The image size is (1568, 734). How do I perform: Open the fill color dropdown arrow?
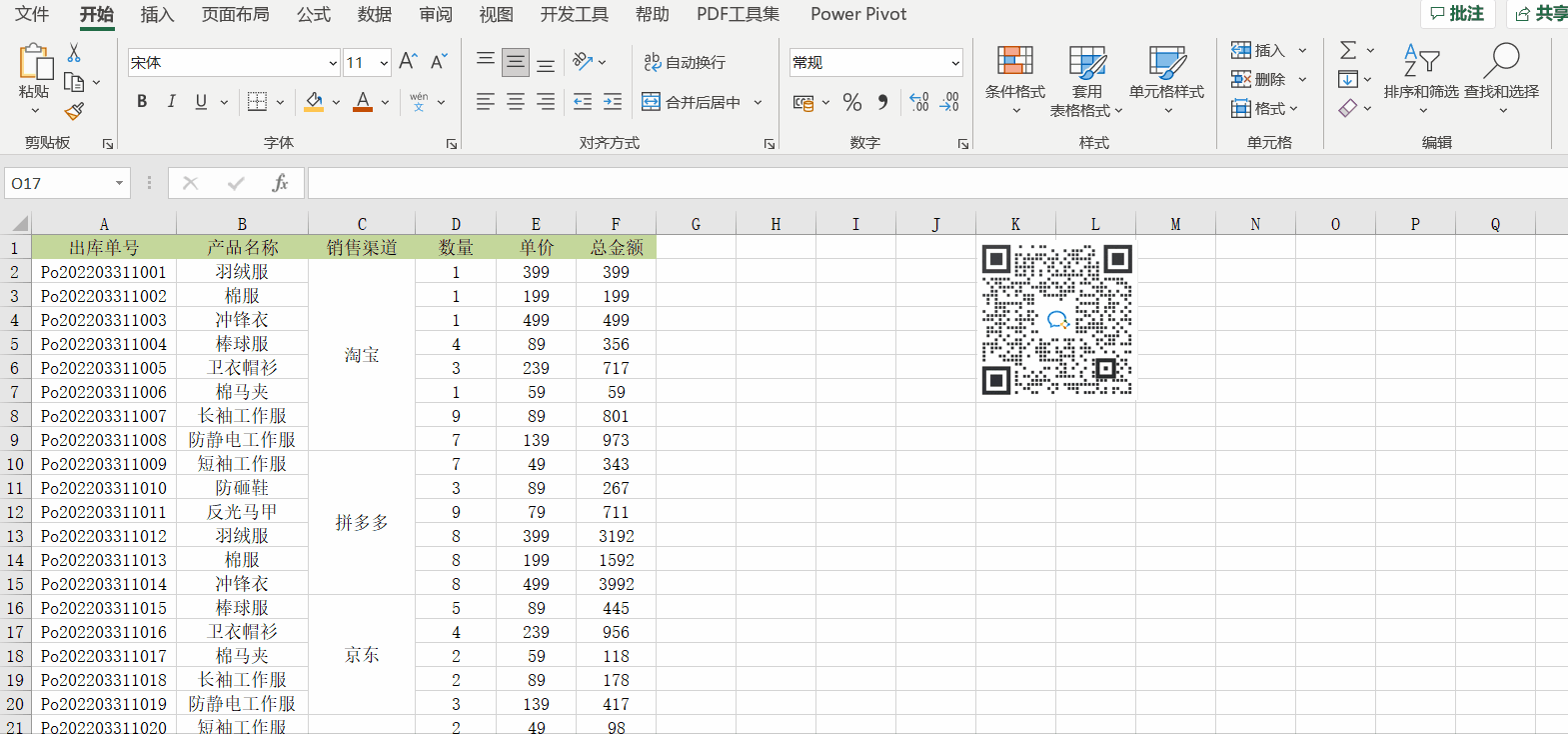337,102
